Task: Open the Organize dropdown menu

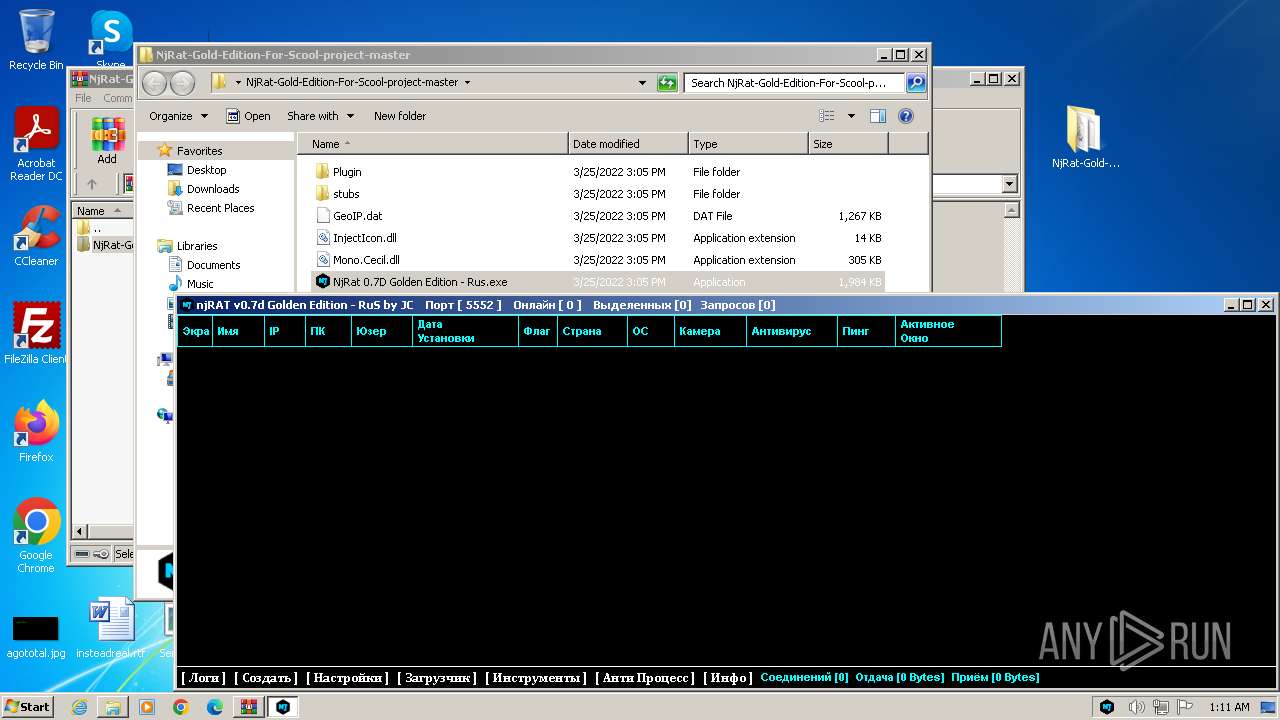Action: [x=178, y=116]
